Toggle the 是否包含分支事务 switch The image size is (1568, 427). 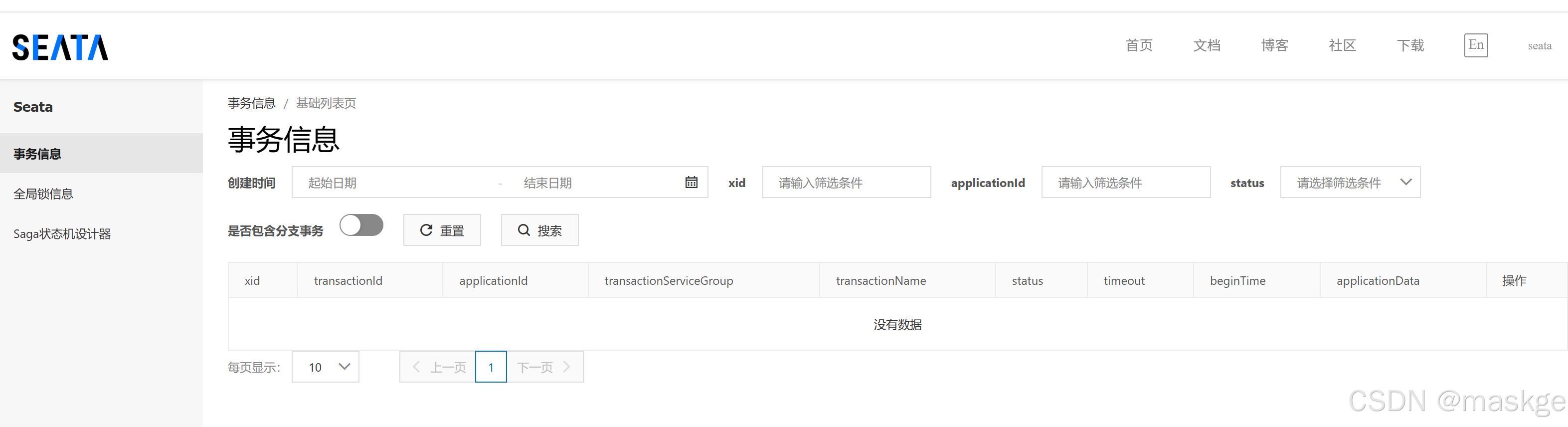[x=361, y=225]
